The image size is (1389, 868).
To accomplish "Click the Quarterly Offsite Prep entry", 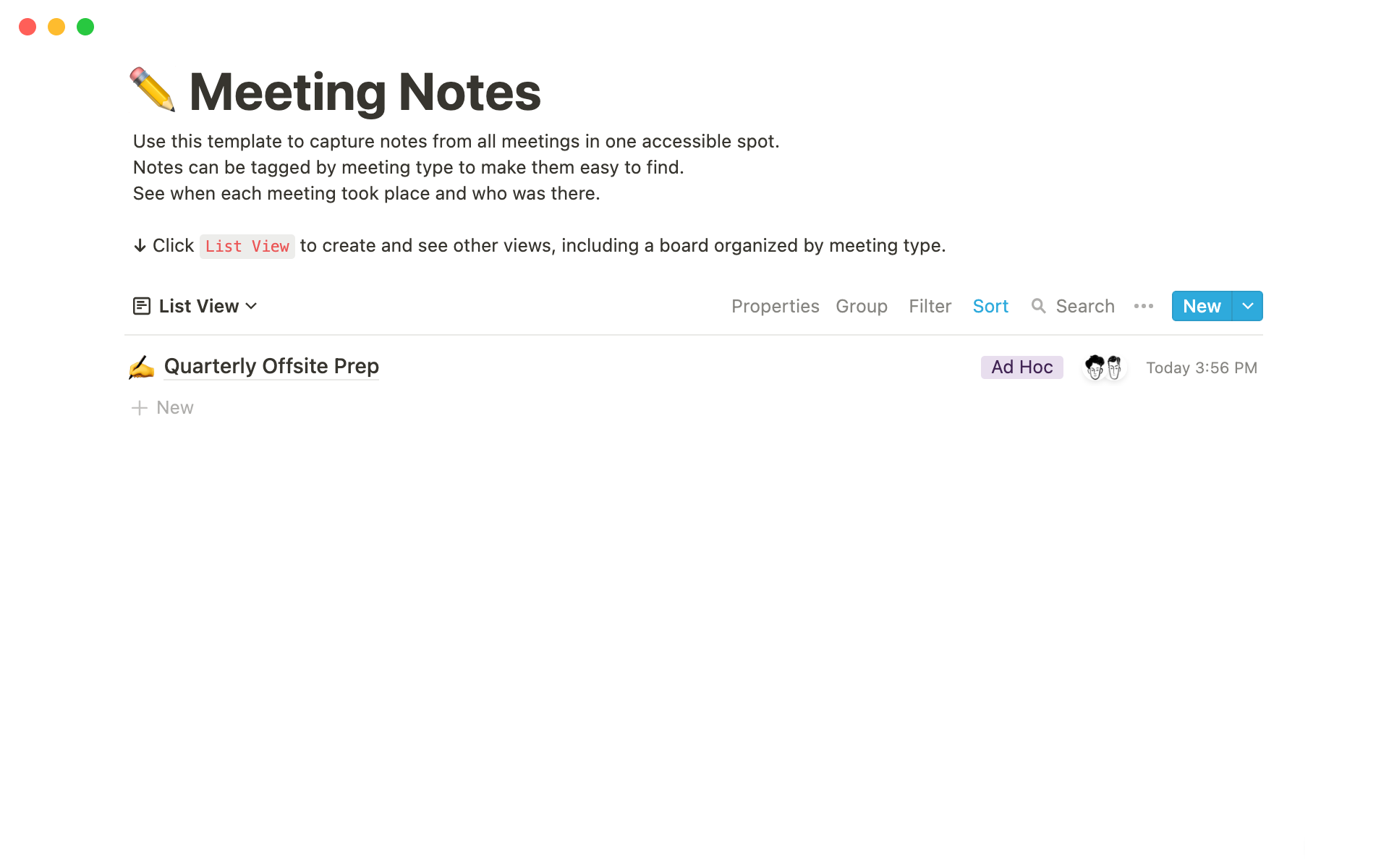I will tap(270, 366).
